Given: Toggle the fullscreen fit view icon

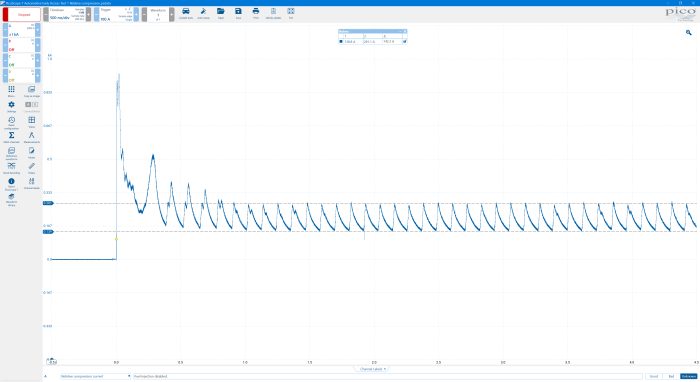Looking at the screenshot, I should 291,13.
